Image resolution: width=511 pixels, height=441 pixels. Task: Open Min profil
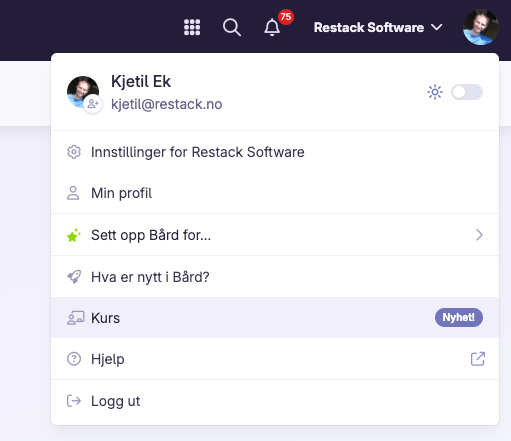(x=275, y=193)
